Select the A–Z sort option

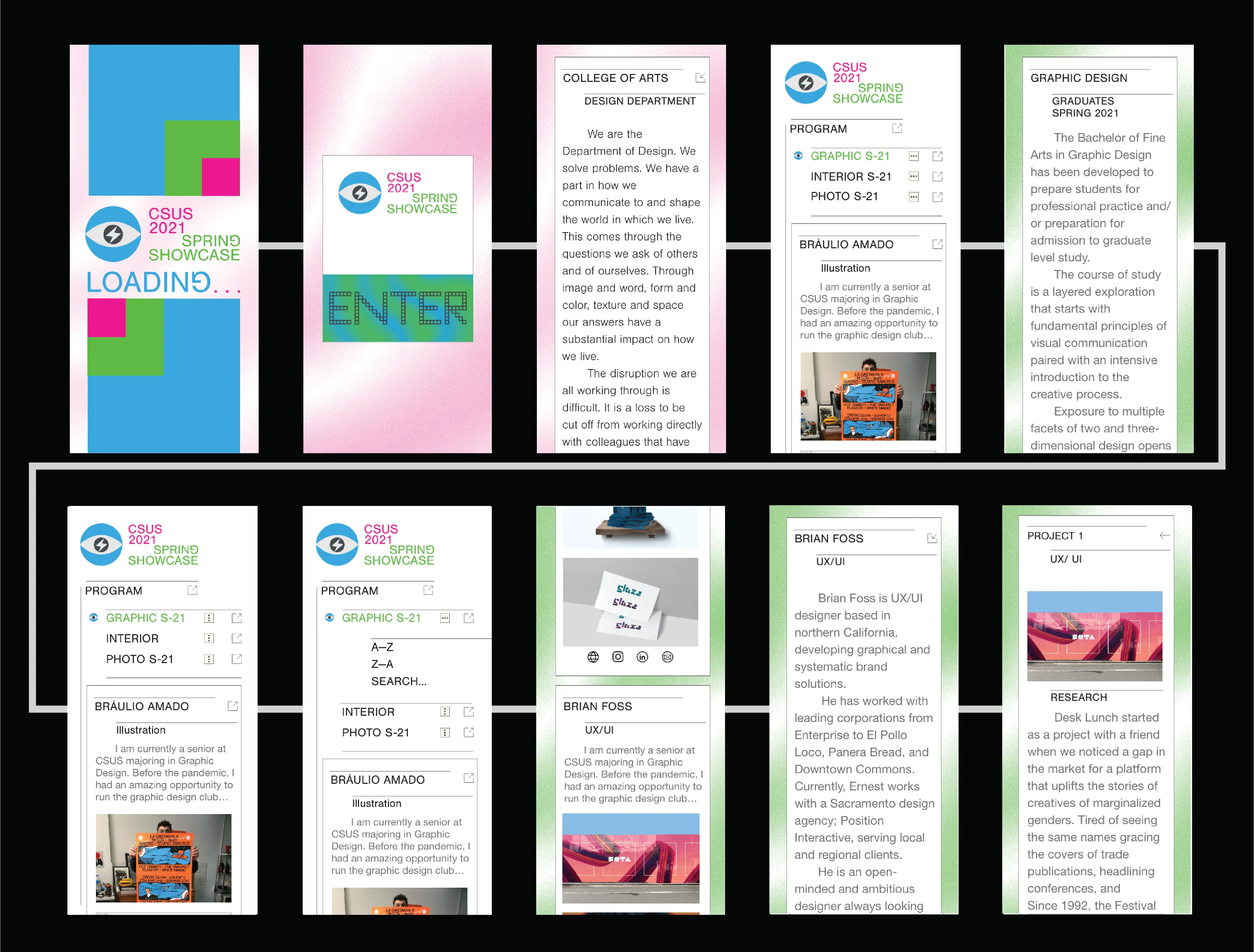point(382,647)
